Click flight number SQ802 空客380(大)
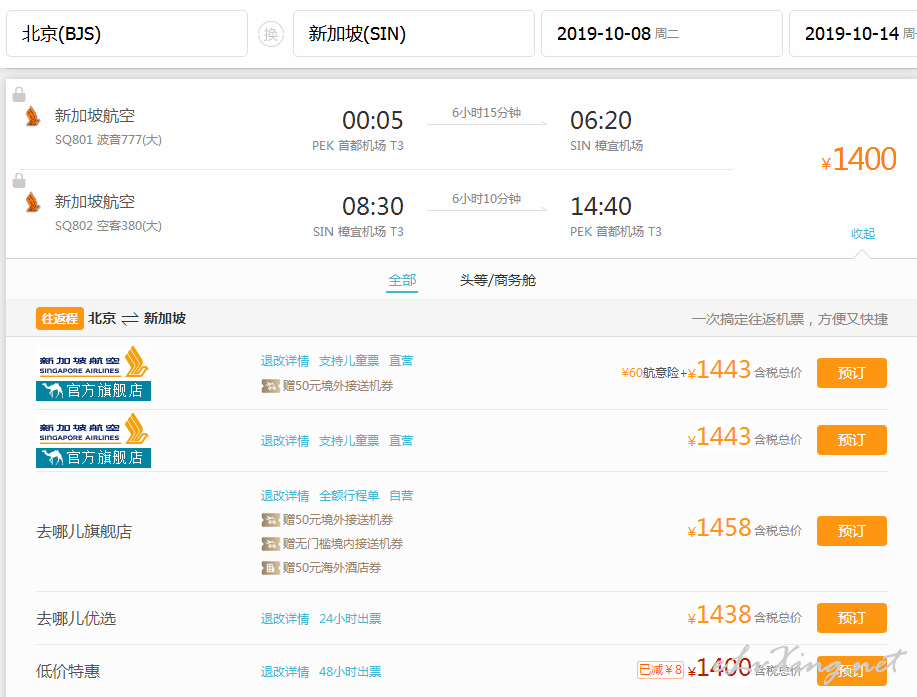The width and height of the screenshot is (917, 697). [108, 226]
